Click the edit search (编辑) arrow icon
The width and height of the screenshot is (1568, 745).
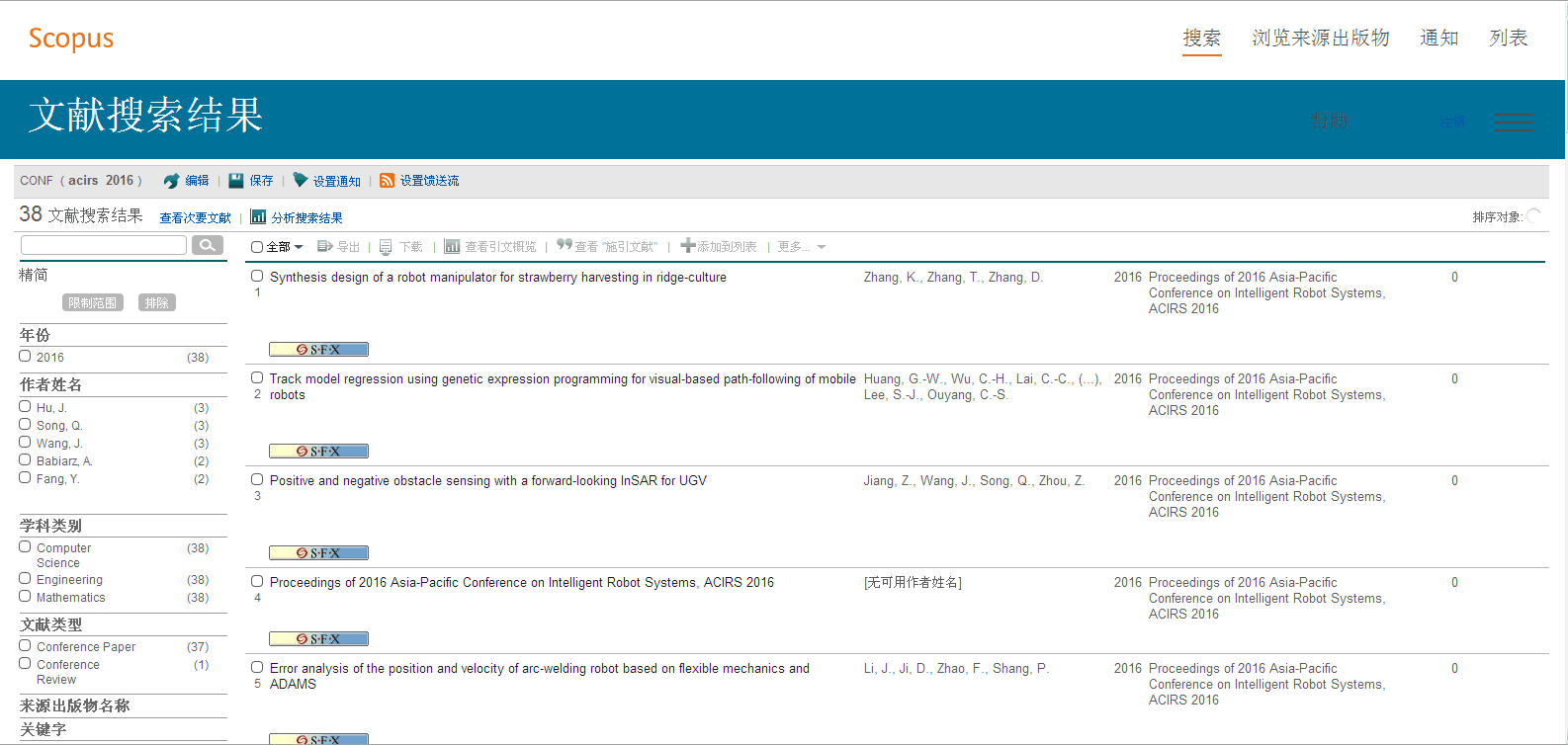(172, 181)
